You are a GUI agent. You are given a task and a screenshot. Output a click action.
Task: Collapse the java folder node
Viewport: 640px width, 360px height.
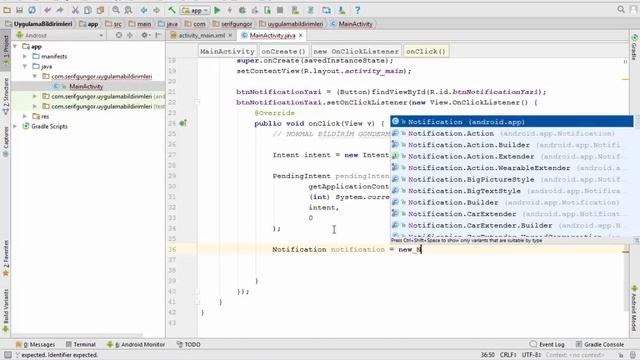click(x=25, y=66)
